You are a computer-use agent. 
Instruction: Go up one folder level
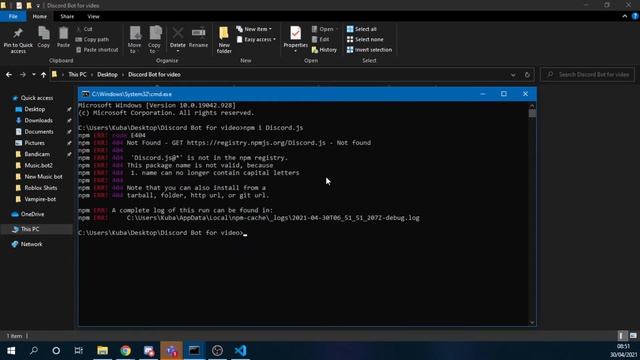click(x=43, y=75)
